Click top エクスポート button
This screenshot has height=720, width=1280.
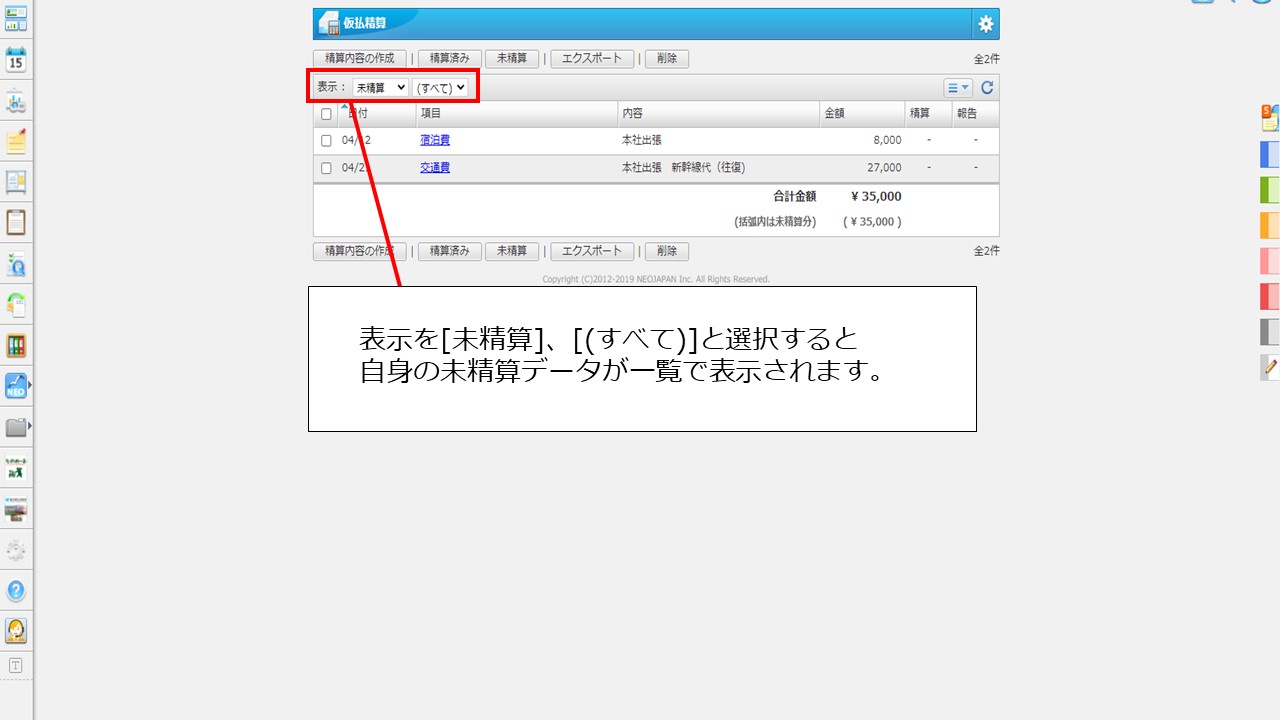pyautogui.click(x=592, y=59)
